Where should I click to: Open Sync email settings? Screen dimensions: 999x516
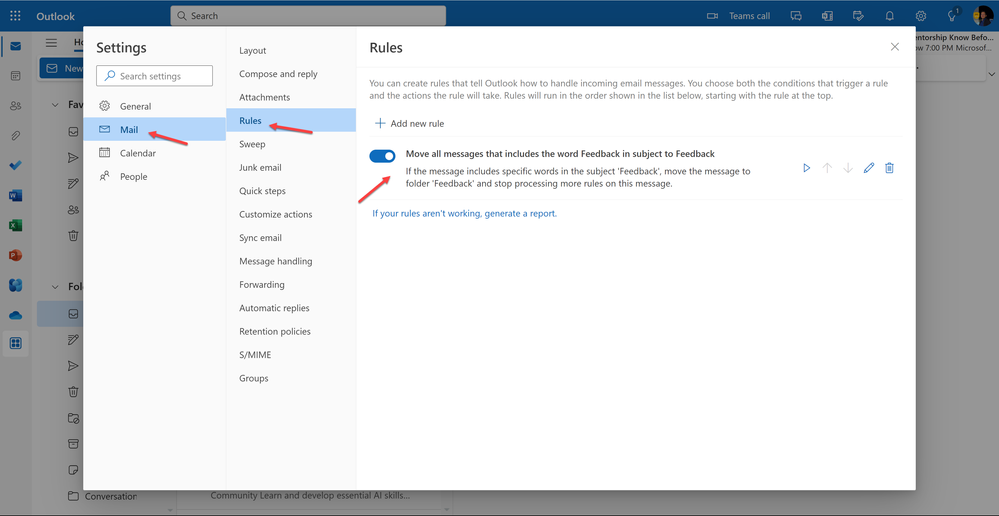291,238
